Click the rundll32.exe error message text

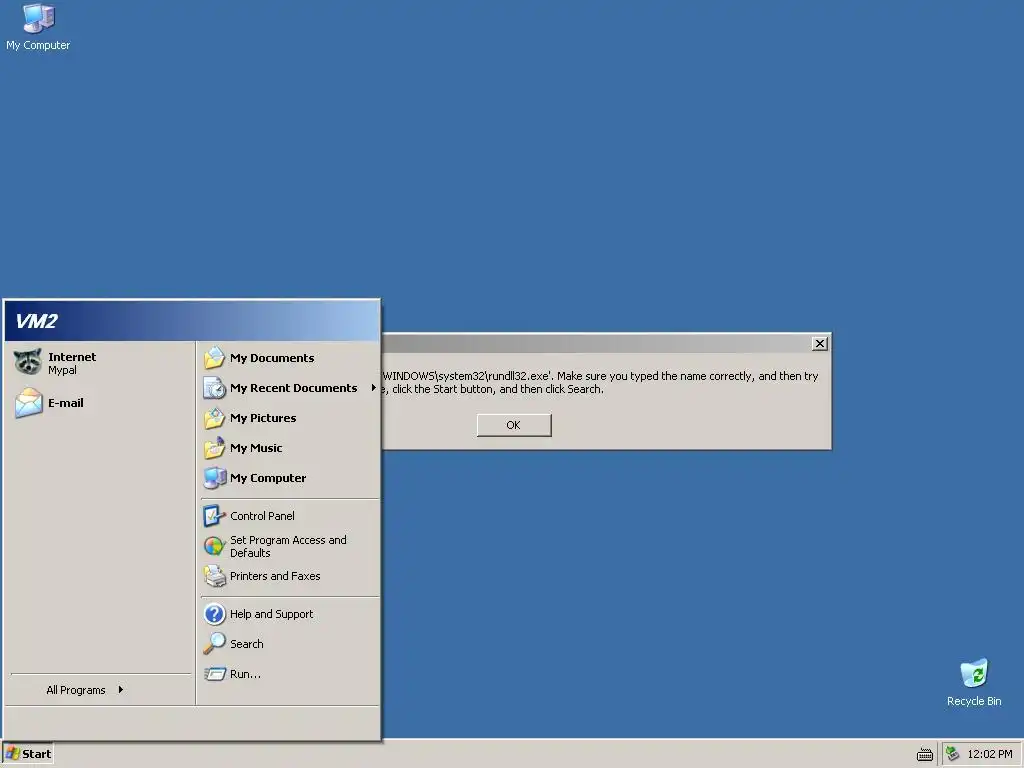pos(600,383)
